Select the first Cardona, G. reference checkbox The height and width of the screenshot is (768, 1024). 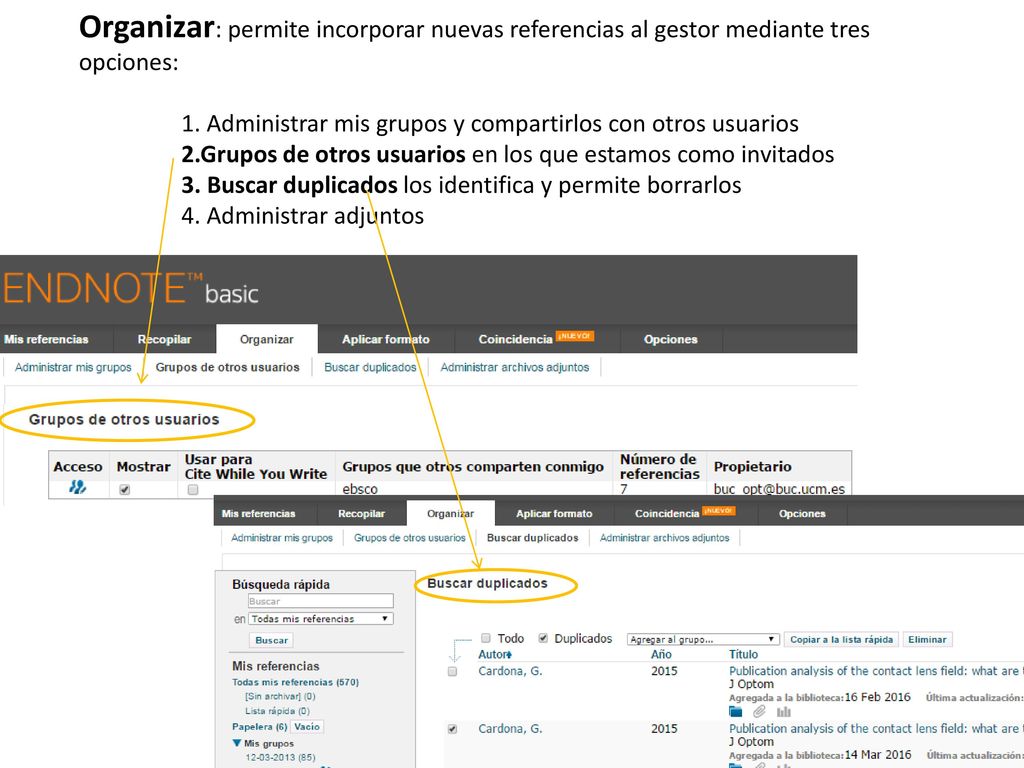click(x=453, y=671)
